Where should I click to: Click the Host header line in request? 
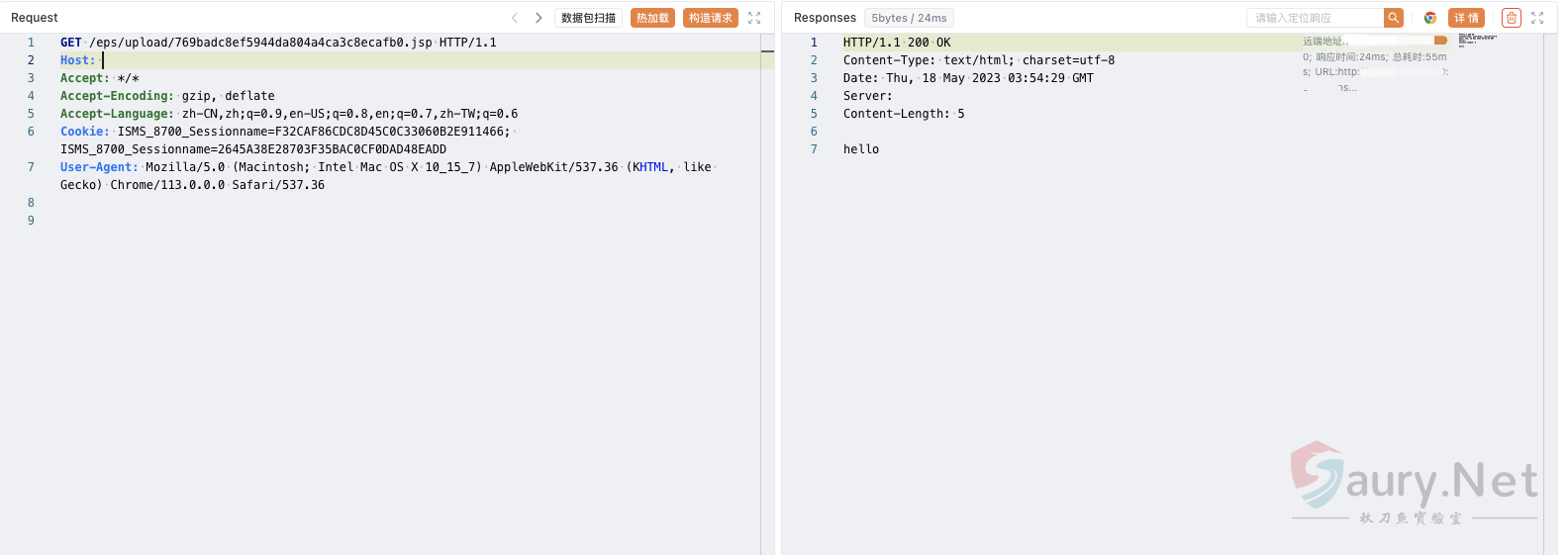pyautogui.click(x=78, y=60)
